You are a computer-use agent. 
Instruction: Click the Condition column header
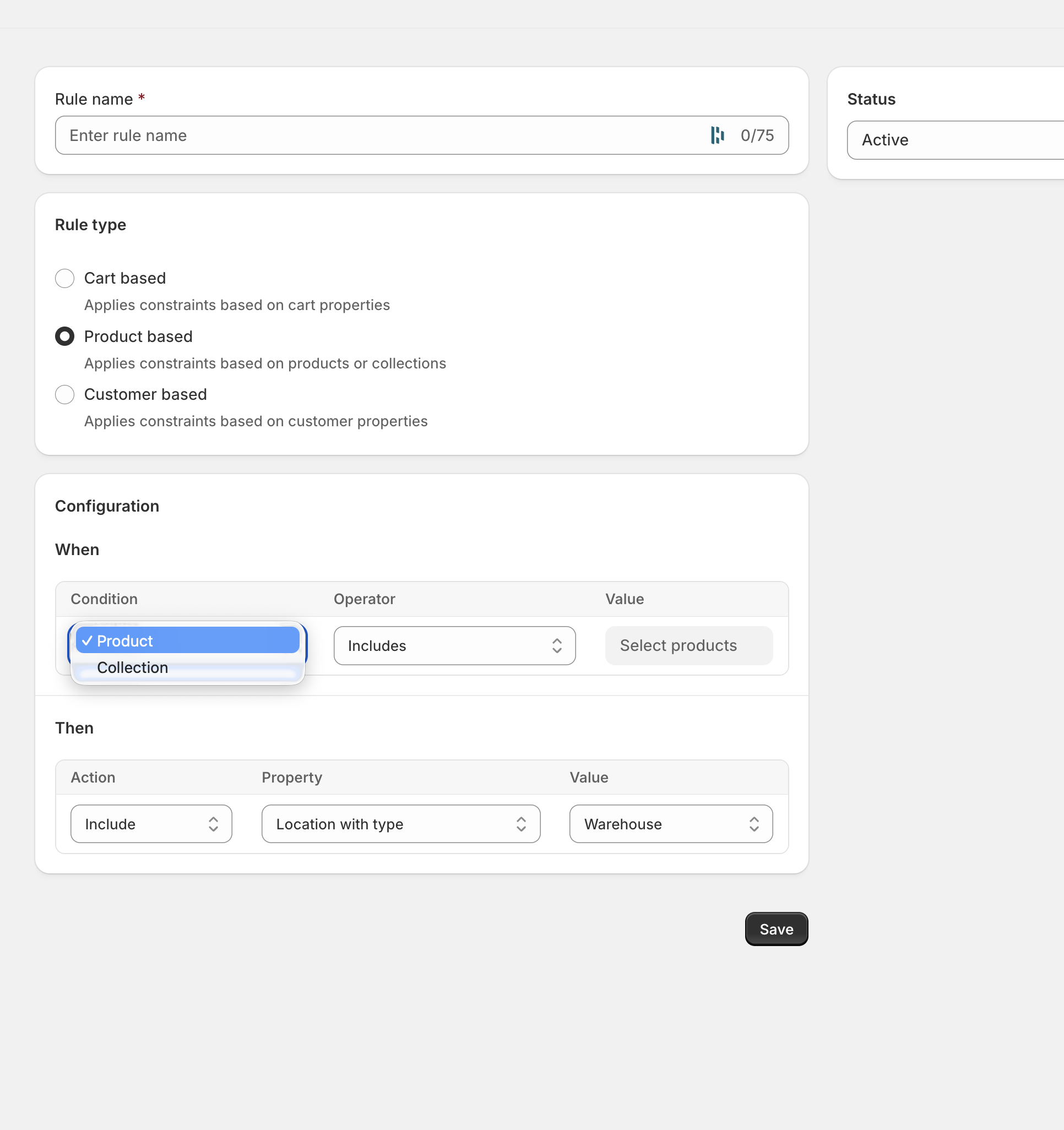pos(104,599)
